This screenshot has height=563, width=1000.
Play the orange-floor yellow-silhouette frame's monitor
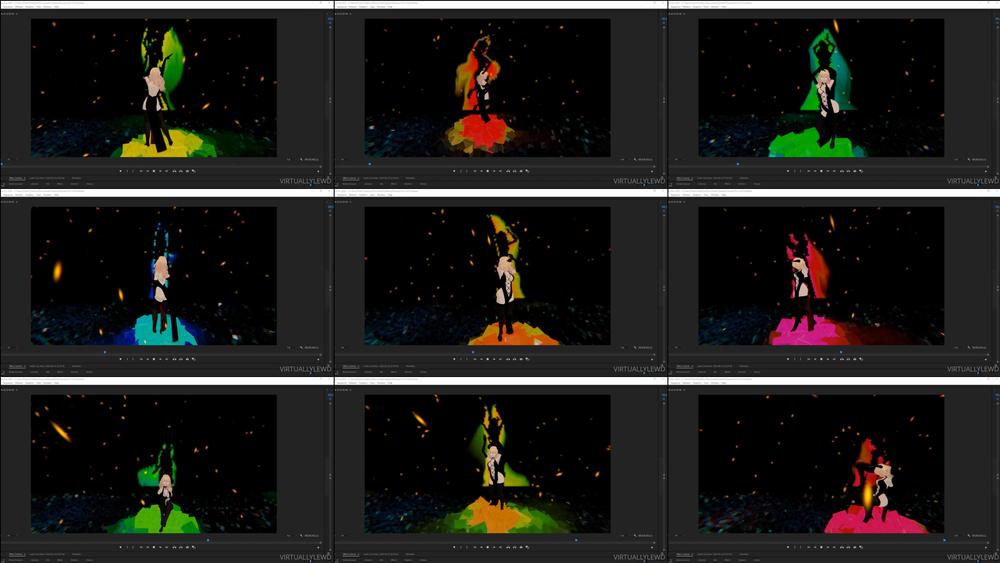(x=487, y=359)
